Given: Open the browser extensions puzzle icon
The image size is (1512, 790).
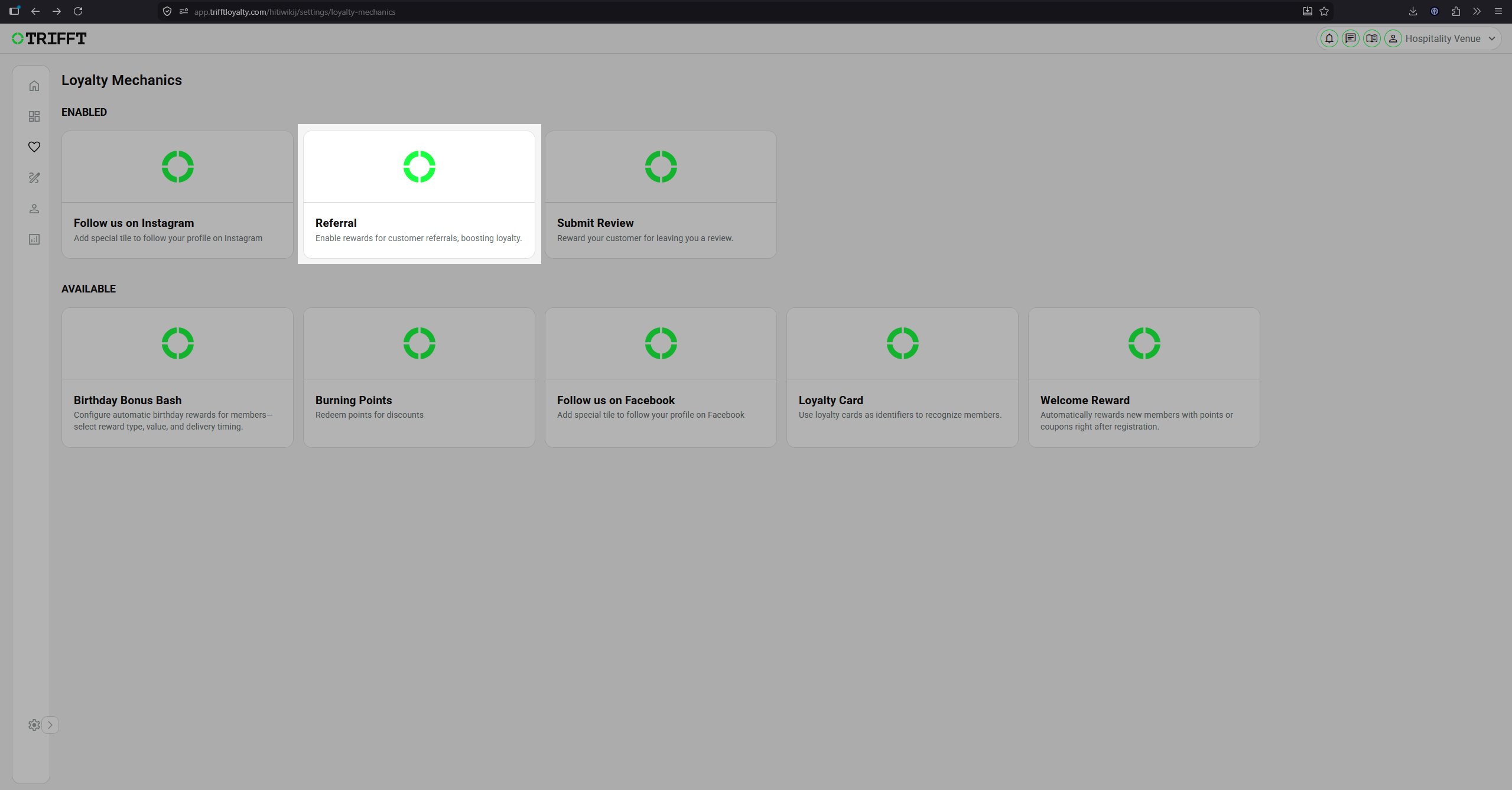Looking at the screenshot, I should pyautogui.click(x=1456, y=11).
